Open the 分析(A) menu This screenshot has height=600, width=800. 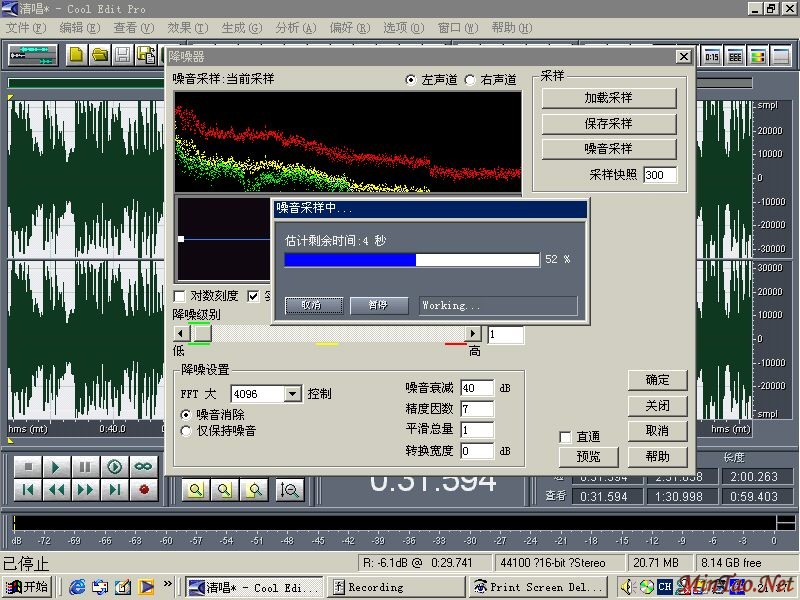tap(294, 28)
